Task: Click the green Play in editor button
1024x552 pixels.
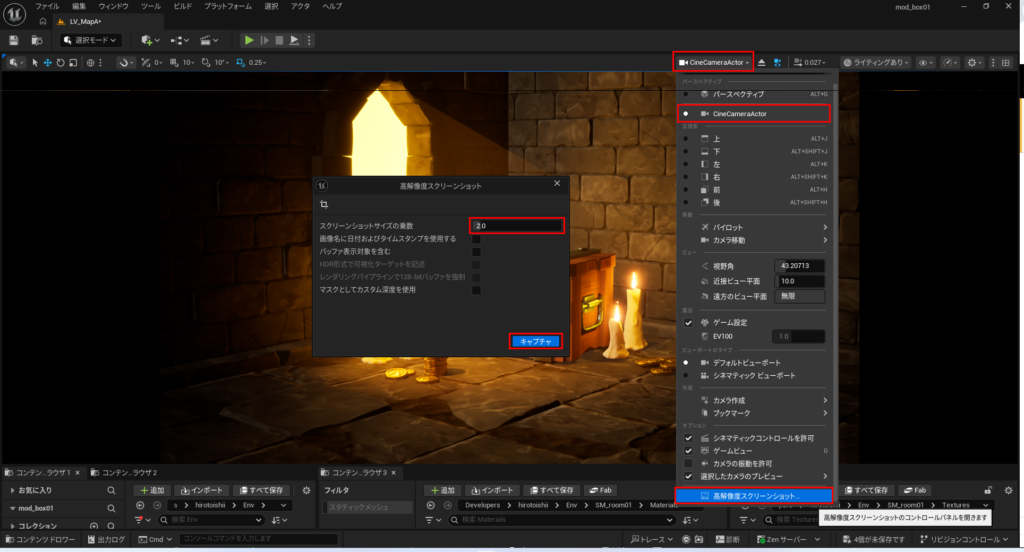Action: pyautogui.click(x=249, y=41)
